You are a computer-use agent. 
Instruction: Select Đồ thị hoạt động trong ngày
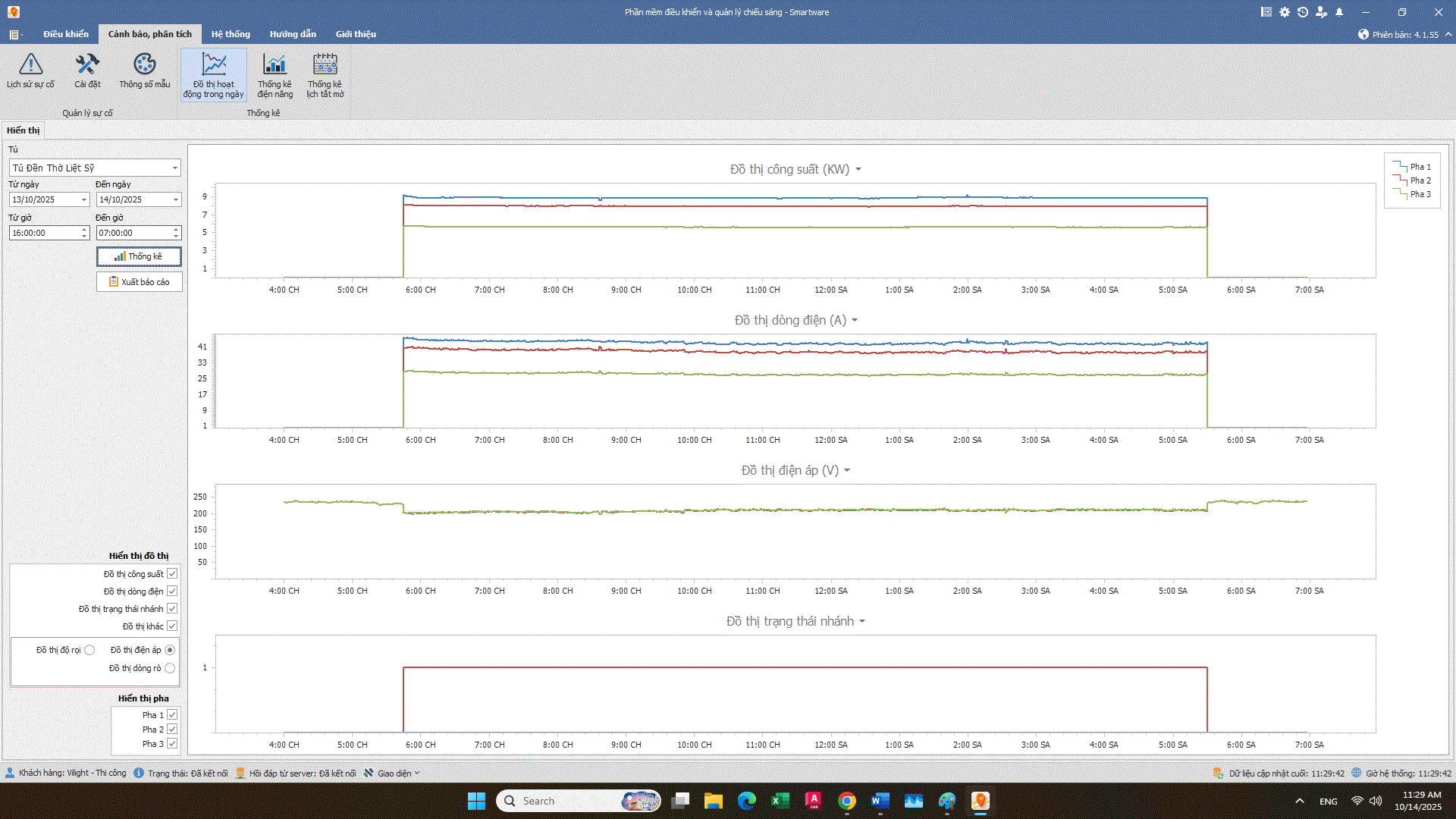click(214, 75)
